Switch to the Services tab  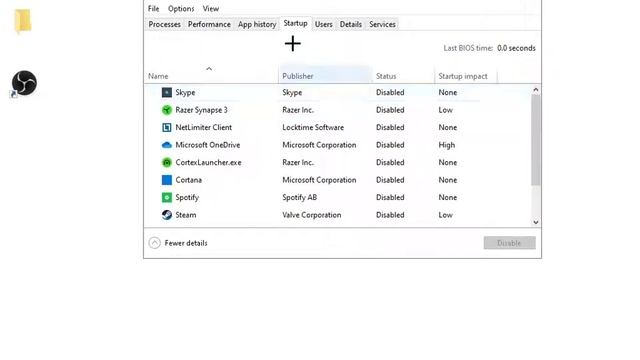click(x=382, y=24)
